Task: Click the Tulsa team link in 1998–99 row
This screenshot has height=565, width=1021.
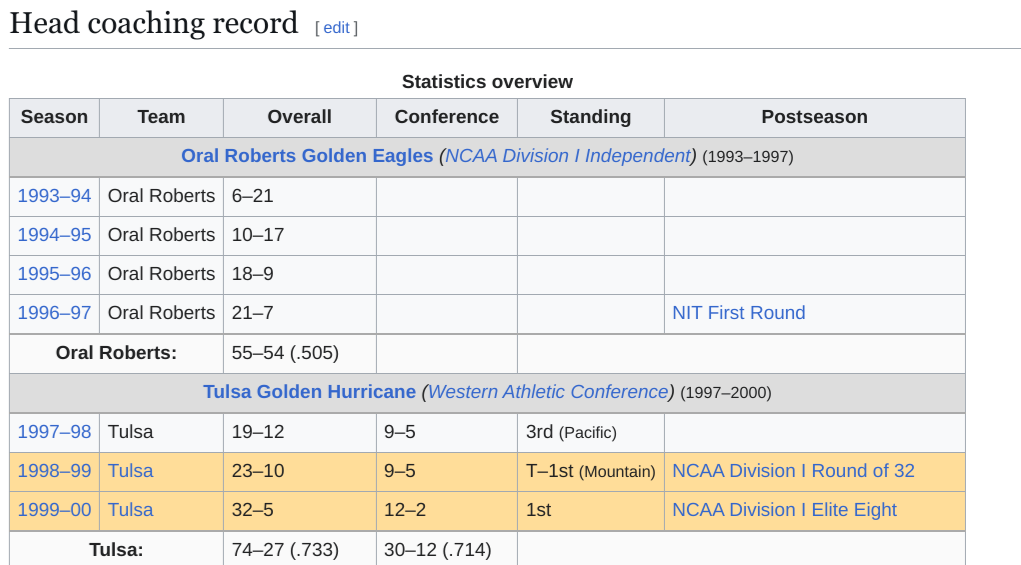Action: pyautogui.click(x=131, y=471)
